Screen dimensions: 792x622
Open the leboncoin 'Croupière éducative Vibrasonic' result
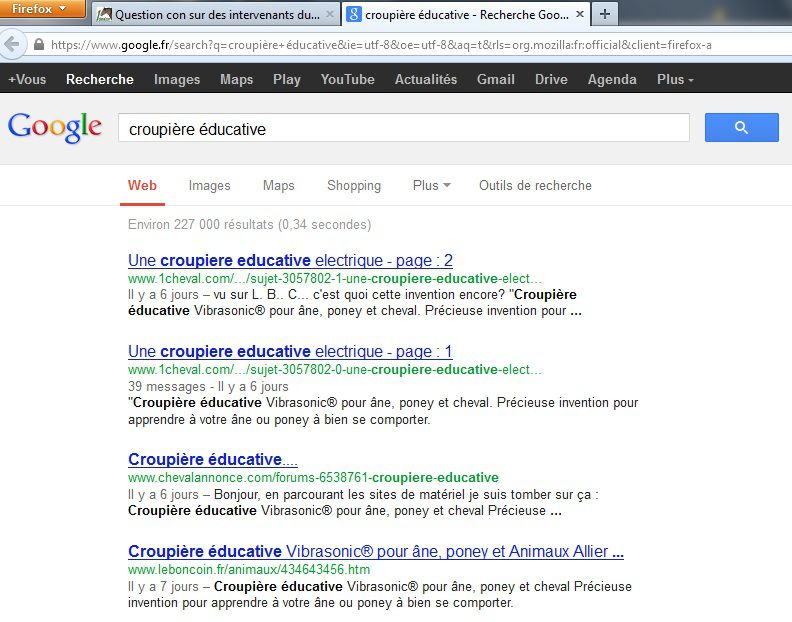376,552
